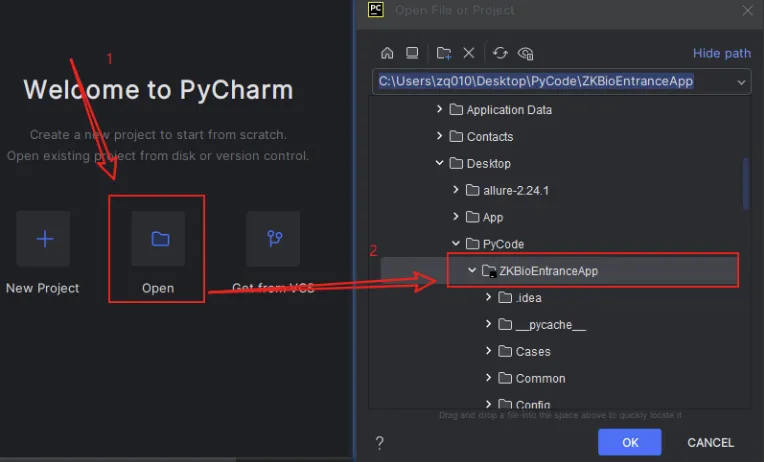This screenshot has height=462, width=764.
Task: Toggle show hidden files eye icon
Action: point(526,53)
